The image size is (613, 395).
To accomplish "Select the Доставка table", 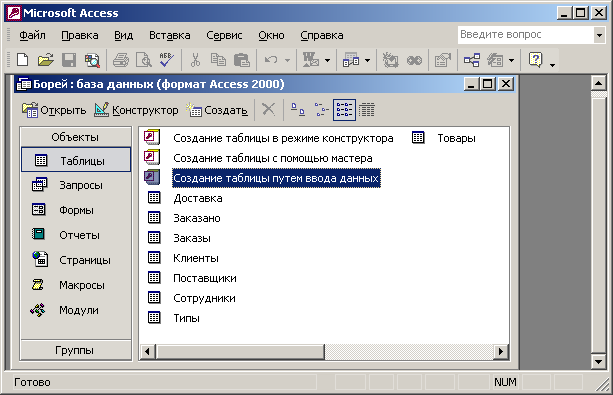I will pyautogui.click(x=185, y=198).
